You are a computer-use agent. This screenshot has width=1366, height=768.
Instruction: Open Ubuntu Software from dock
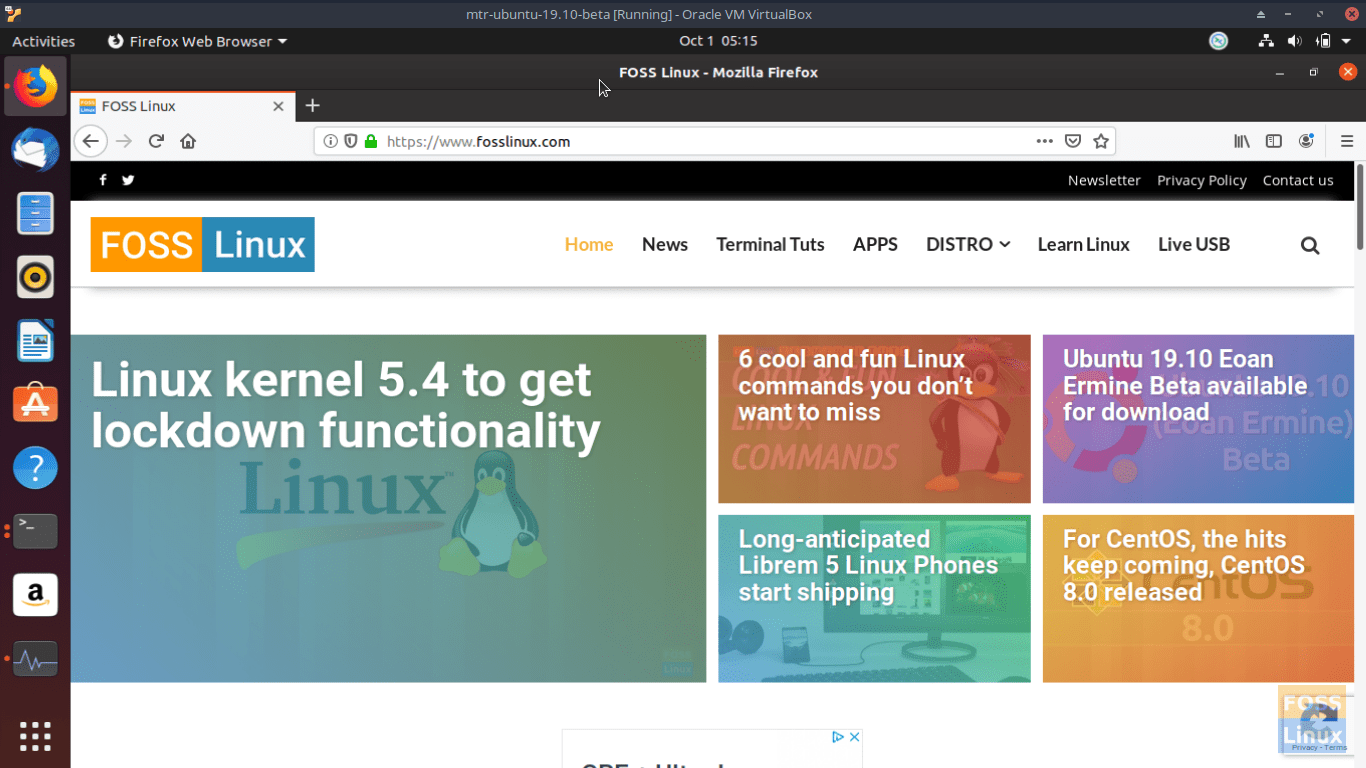[x=36, y=404]
